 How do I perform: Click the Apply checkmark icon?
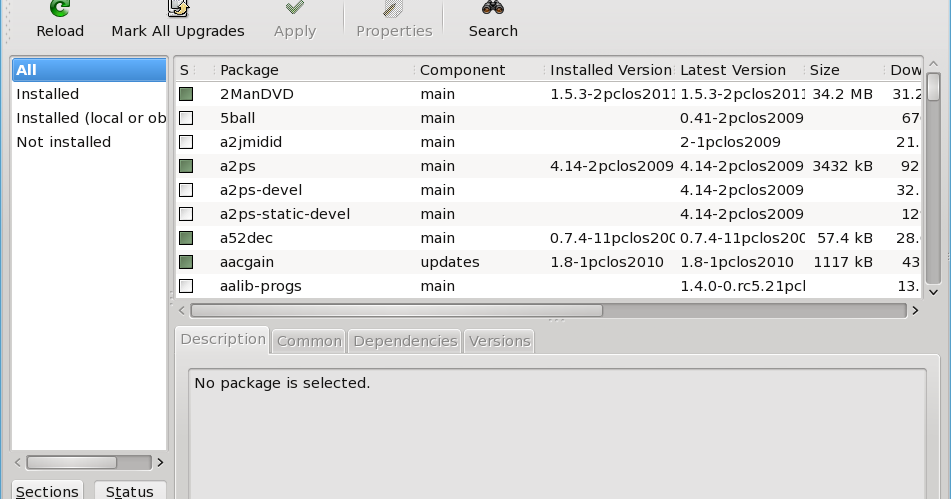pyautogui.click(x=295, y=8)
